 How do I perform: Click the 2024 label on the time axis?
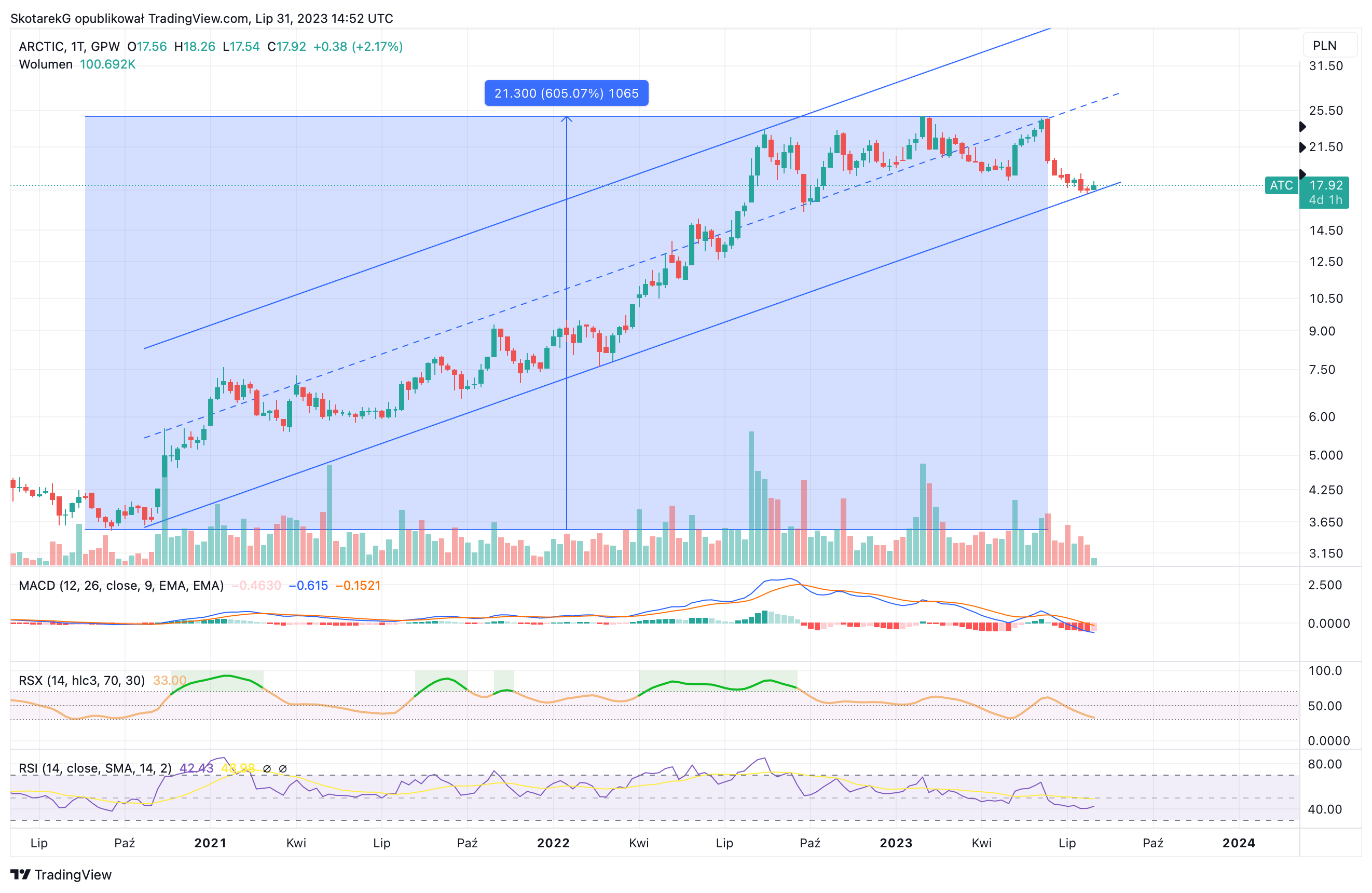coord(1239,843)
